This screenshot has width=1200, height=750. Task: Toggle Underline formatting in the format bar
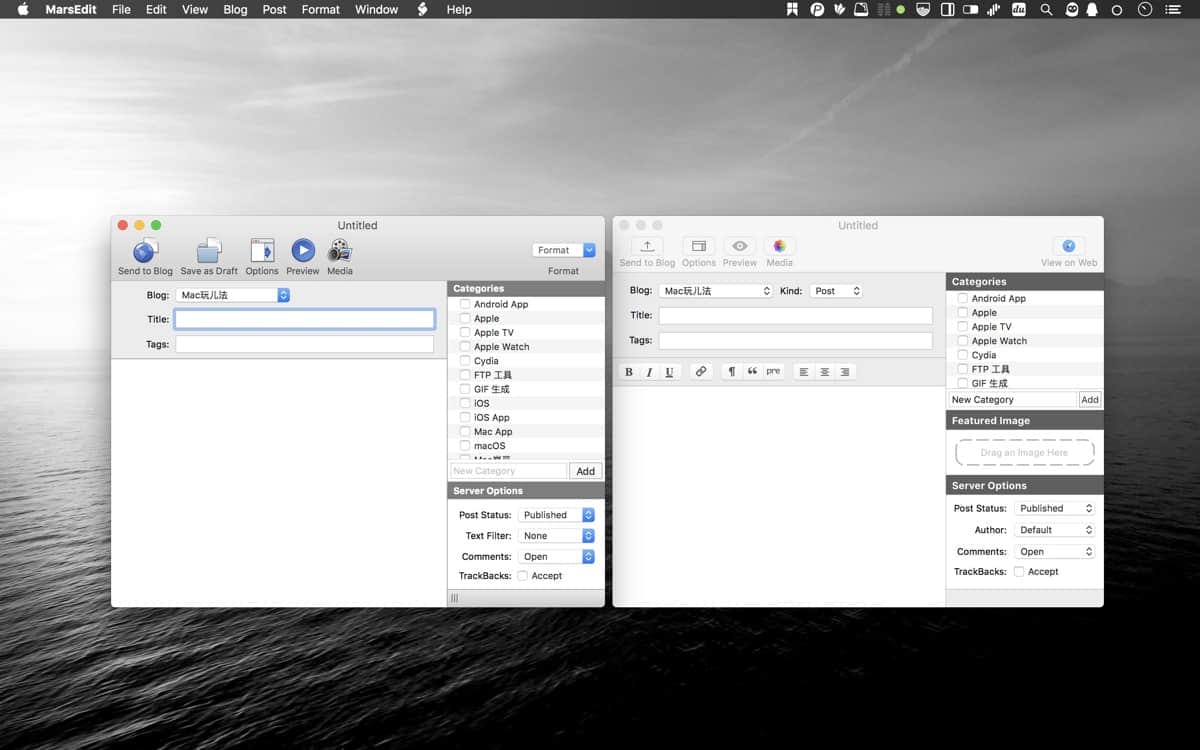click(669, 372)
